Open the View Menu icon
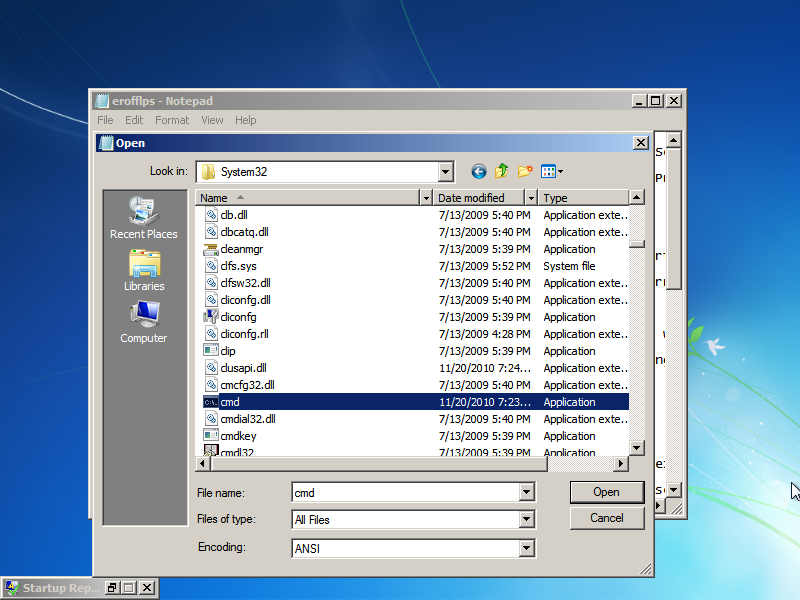The image size is (800, 600). tap(548, 171)
